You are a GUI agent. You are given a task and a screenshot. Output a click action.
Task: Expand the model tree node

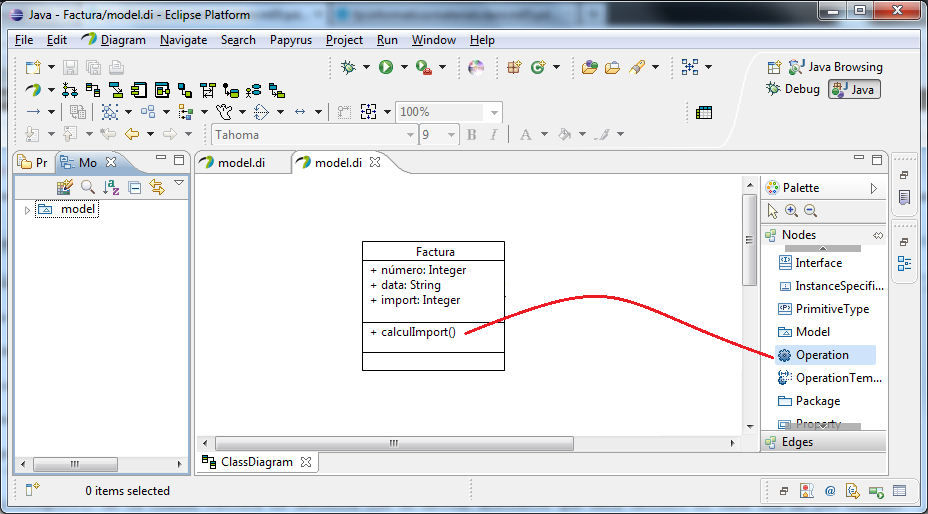coord(27,210)
